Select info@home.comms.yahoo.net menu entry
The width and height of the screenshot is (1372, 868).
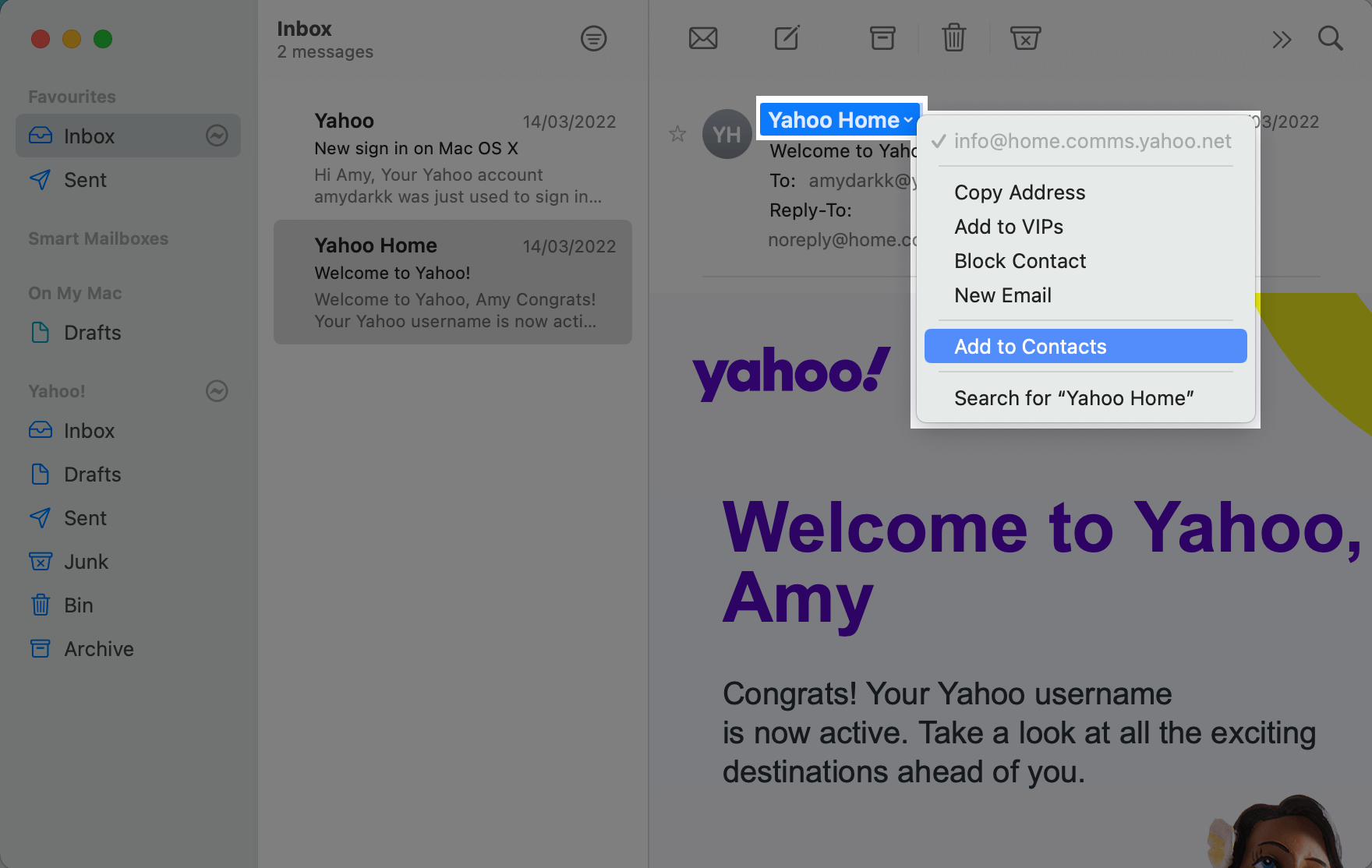click(1085, 141)
